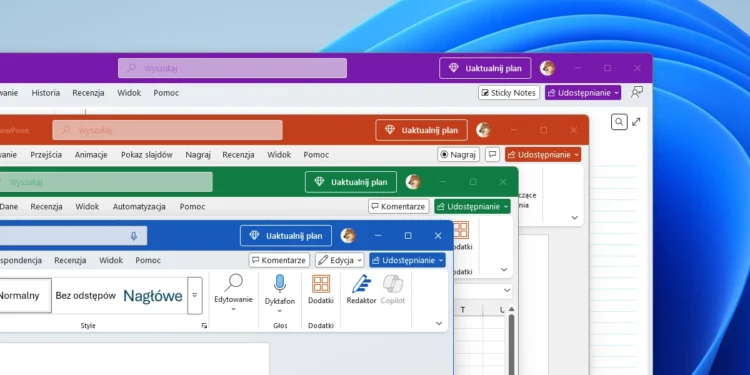Collapse Excel ribbon with chevron
The image size is (750, 375).
pos(504,270)
